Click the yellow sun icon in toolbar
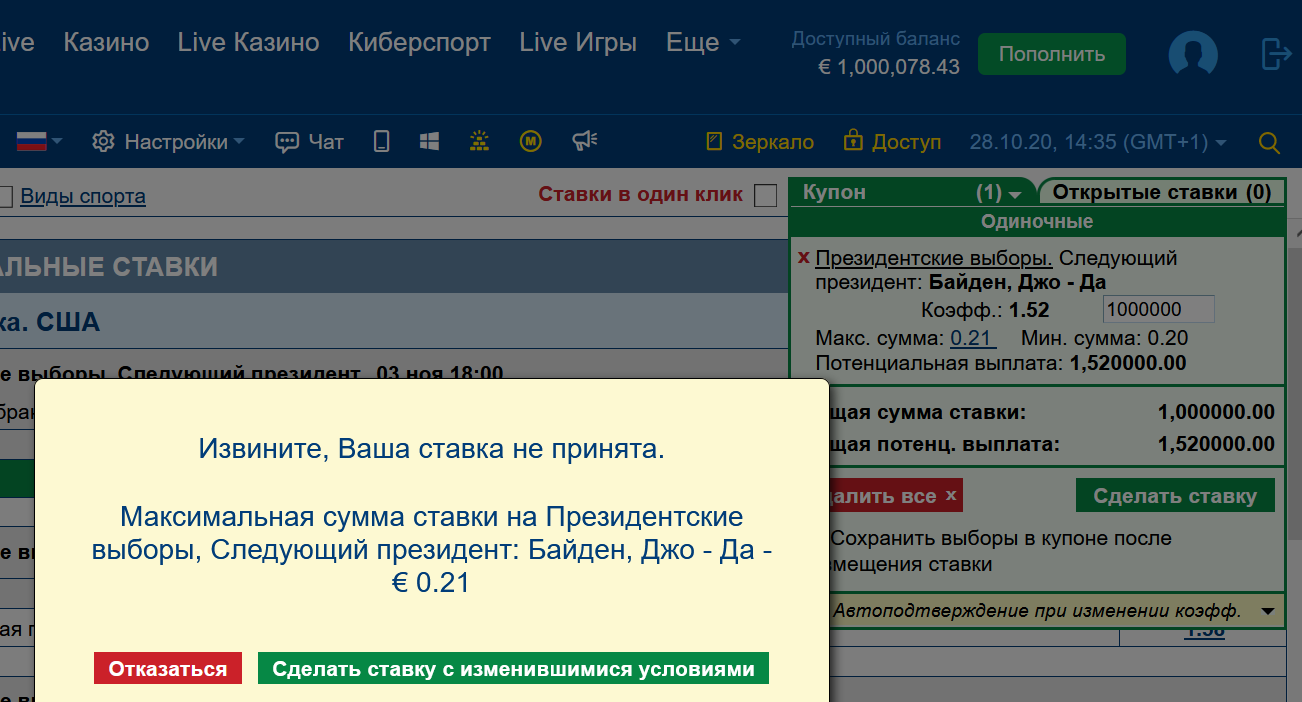Screen dimensions: 1302x702 pyautogui.click(x=480, y=142)
